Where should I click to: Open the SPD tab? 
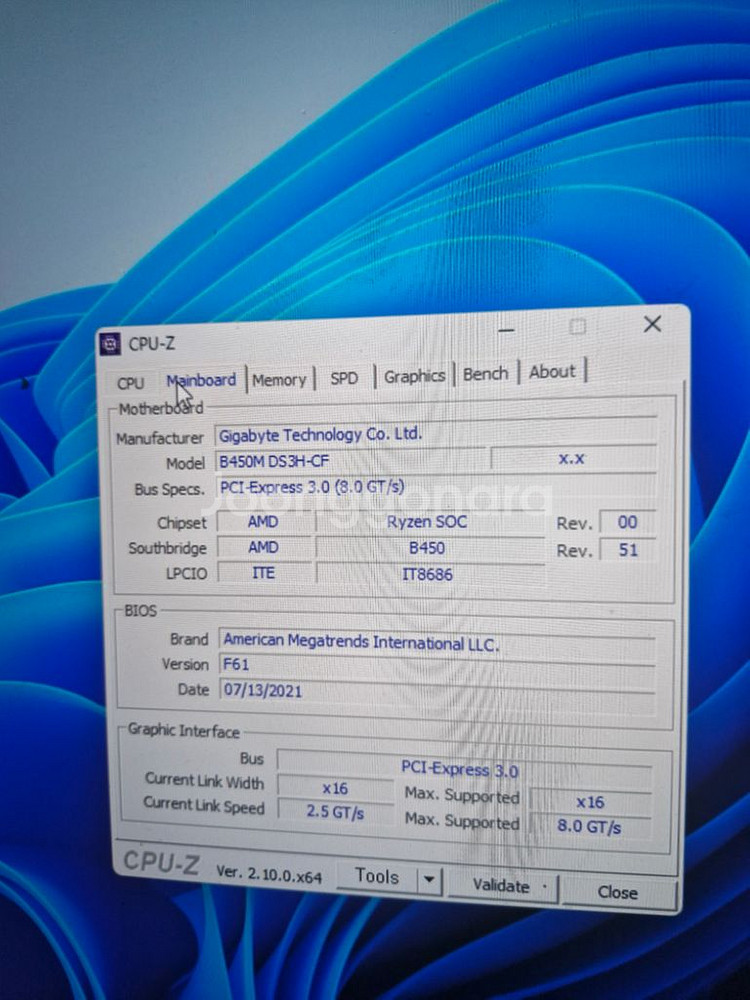click(344, 378)
